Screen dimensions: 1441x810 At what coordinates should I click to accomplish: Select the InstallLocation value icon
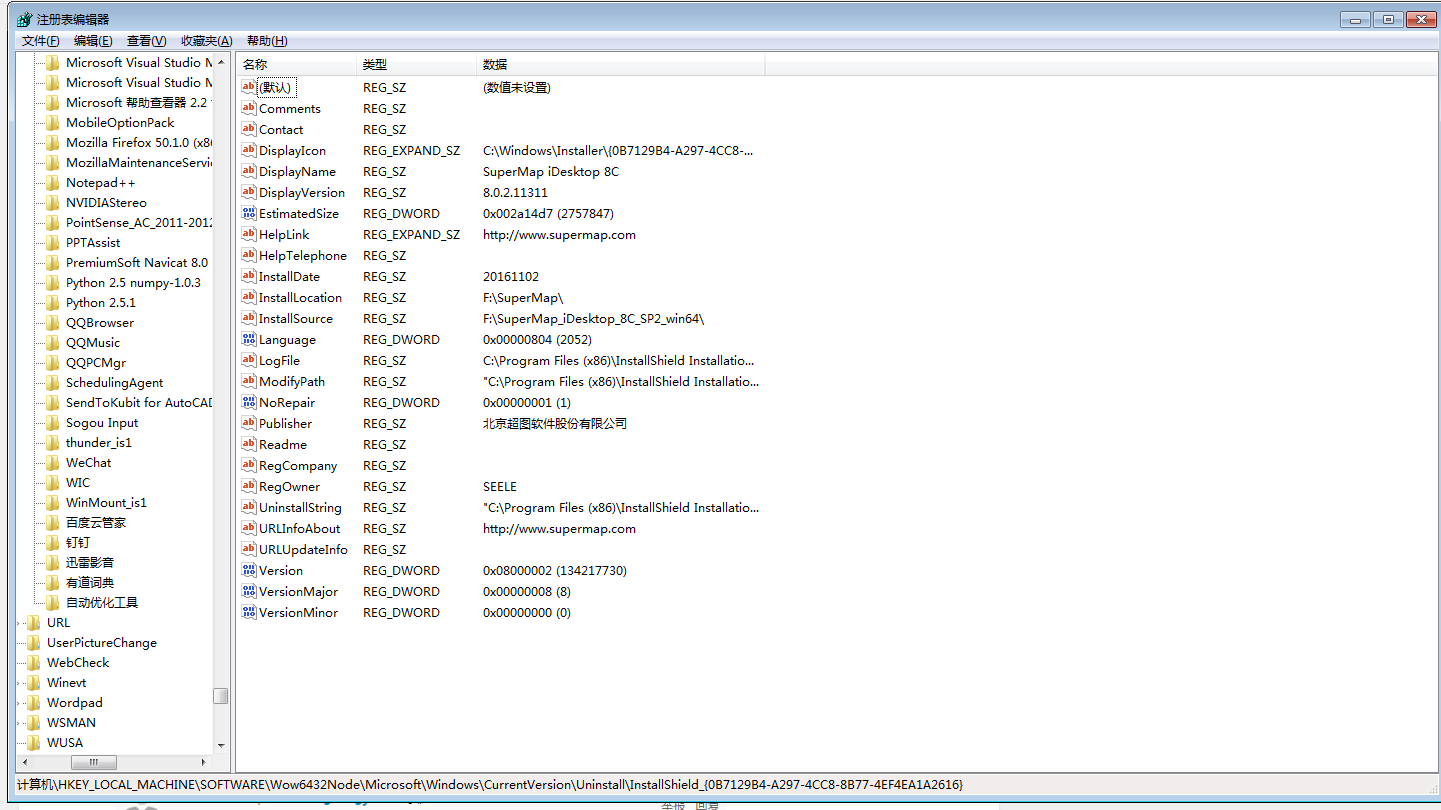click(x=249, y=297)
